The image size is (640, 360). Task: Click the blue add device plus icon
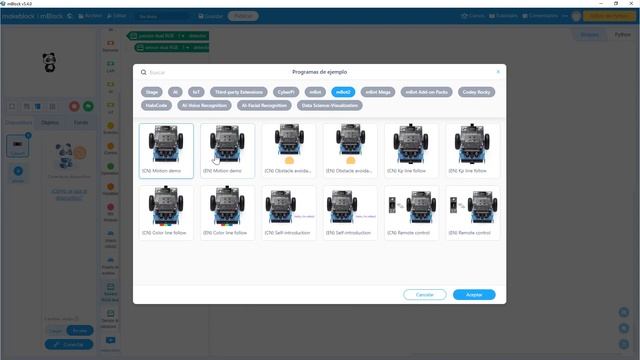point(18,171)
